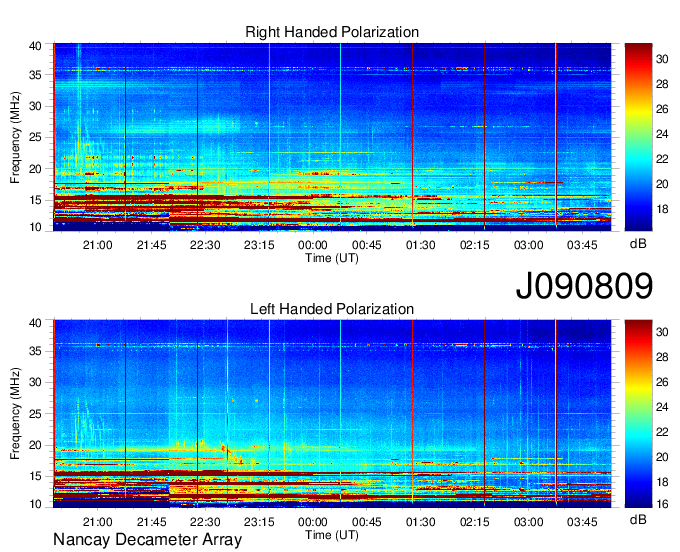The width and height of the screenshot is (680, 552).
Task: Click 01:30 time tick in Left Handed plot
Action: 421,522
